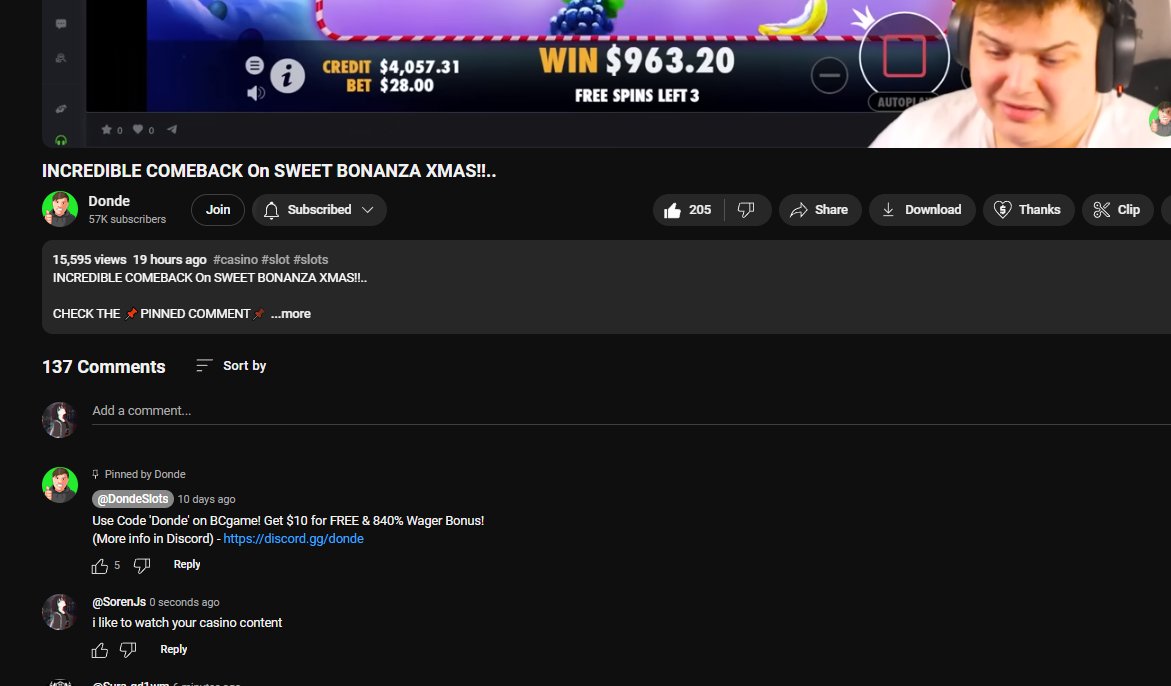Focus the Add a comment field
This screenshot has height=686, width=1171.
coord(631,411)
